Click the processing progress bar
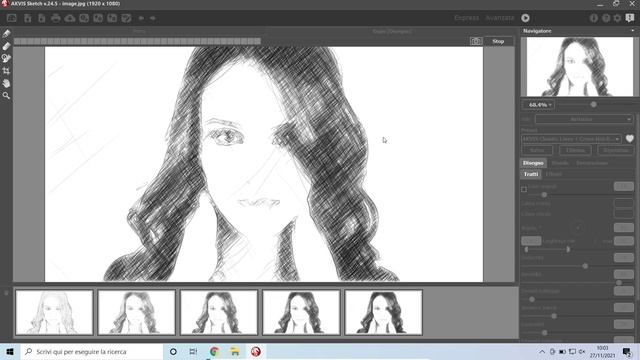640x360 pixels. (138, 41)
